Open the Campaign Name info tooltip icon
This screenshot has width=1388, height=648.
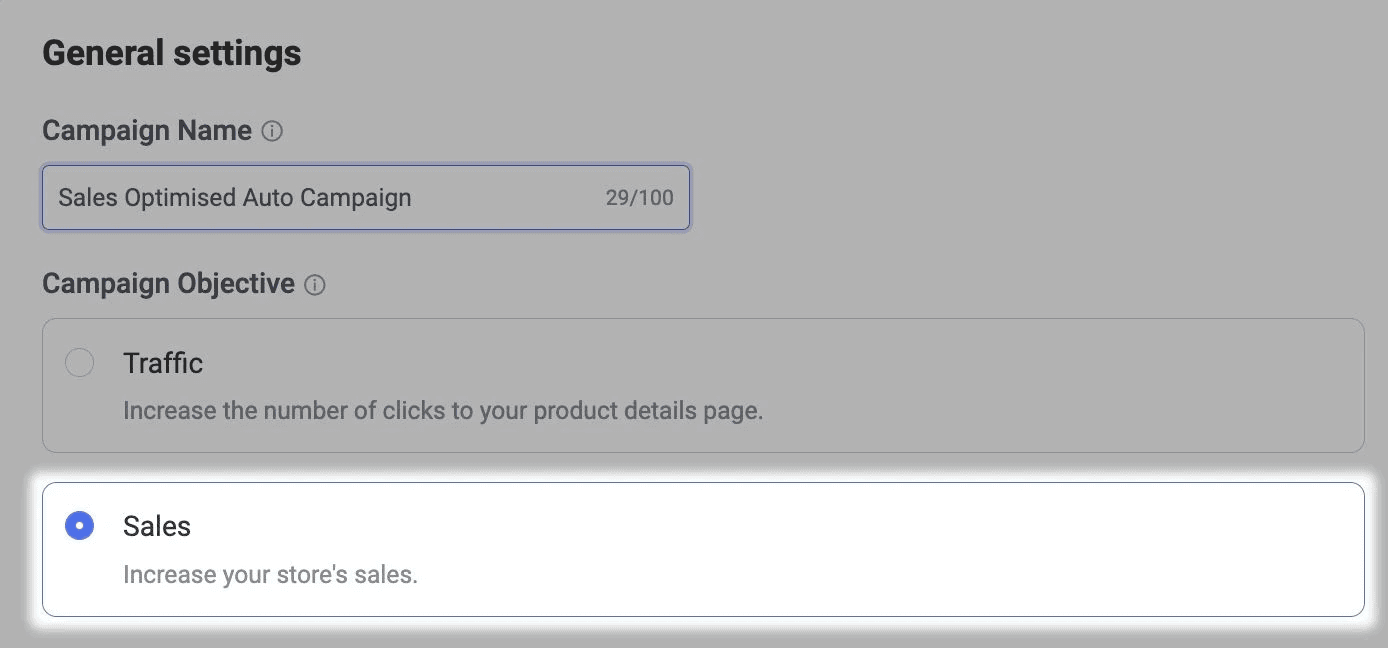272,131
